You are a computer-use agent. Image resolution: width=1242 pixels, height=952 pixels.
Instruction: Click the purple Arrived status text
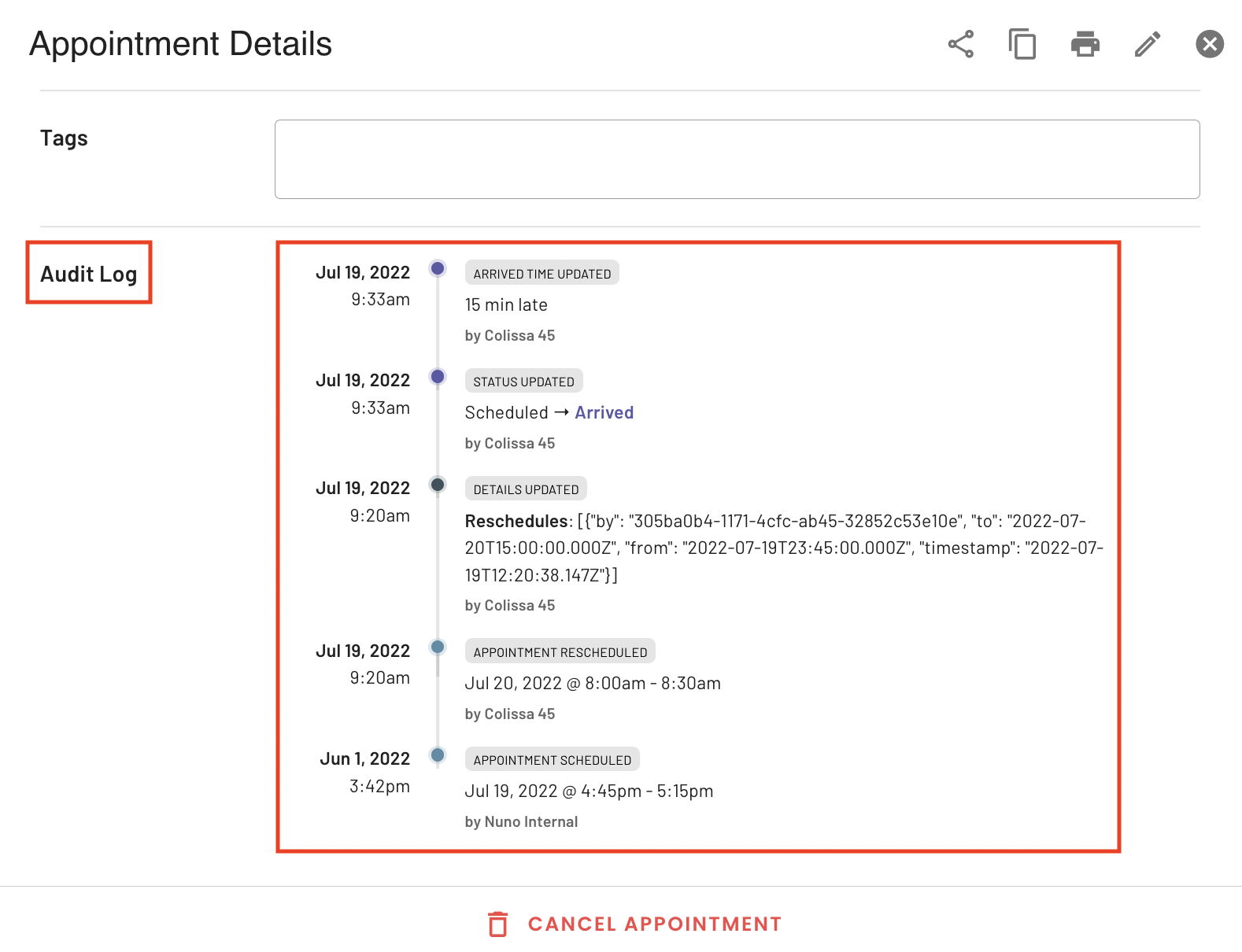coord(604,412)
